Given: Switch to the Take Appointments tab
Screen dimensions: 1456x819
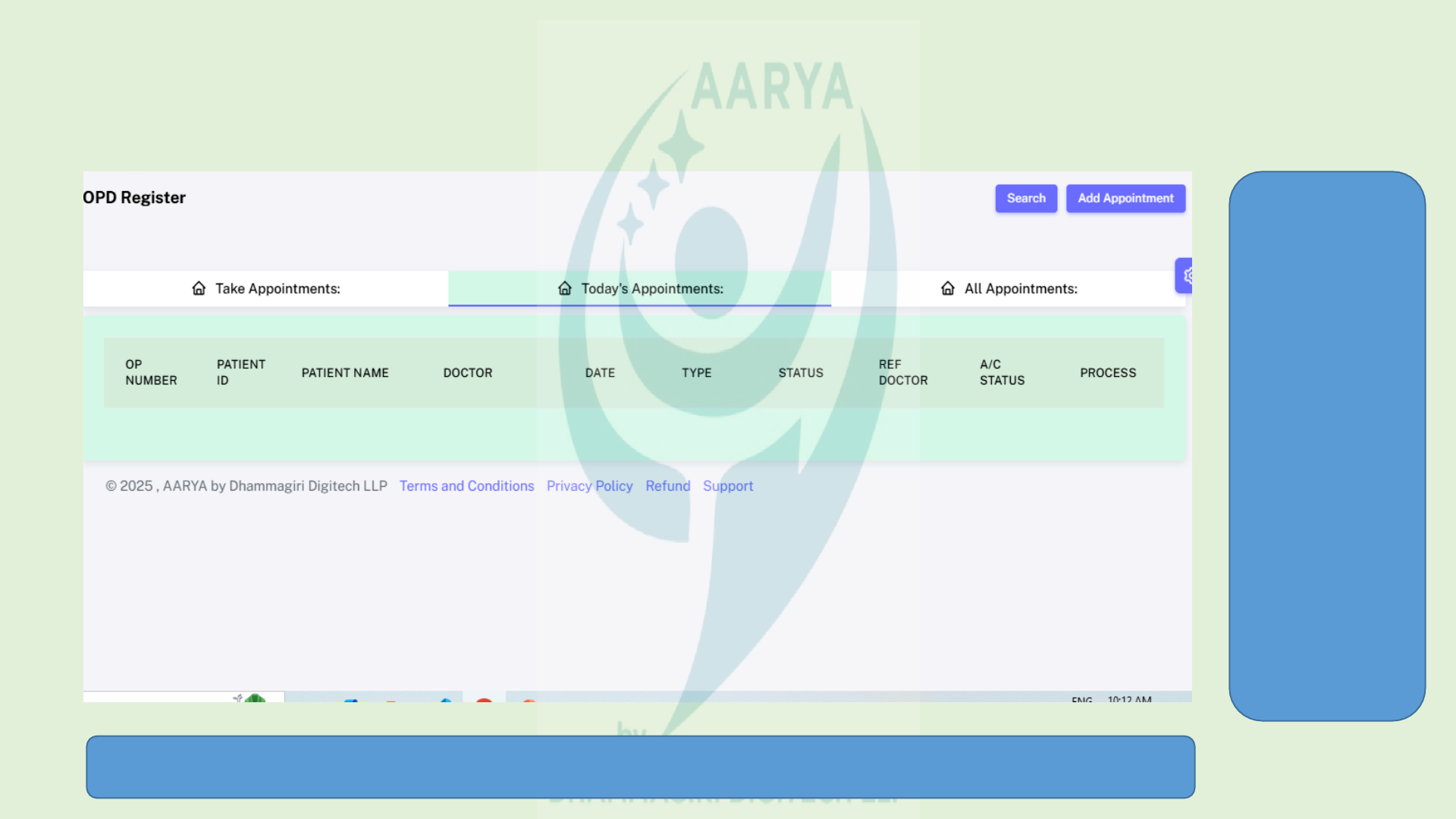Looking at the screenshot, I should pyautogui.click(x=277, y=289).
